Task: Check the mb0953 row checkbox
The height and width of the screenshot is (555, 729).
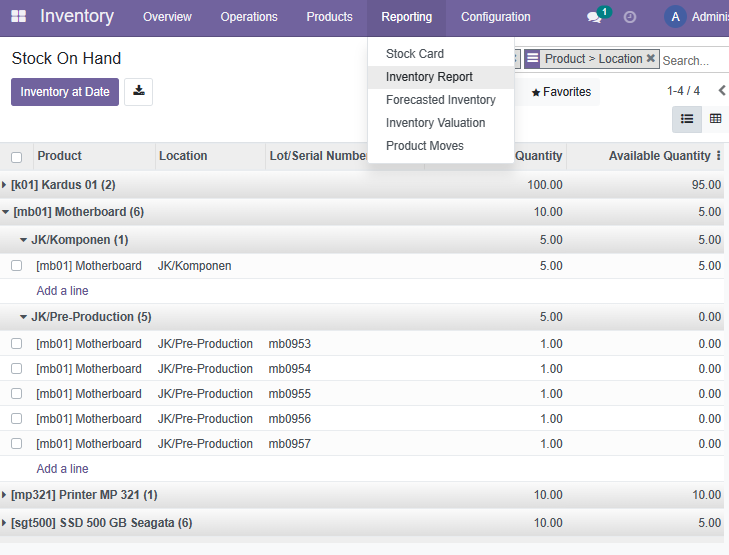Action: point(17,344)
